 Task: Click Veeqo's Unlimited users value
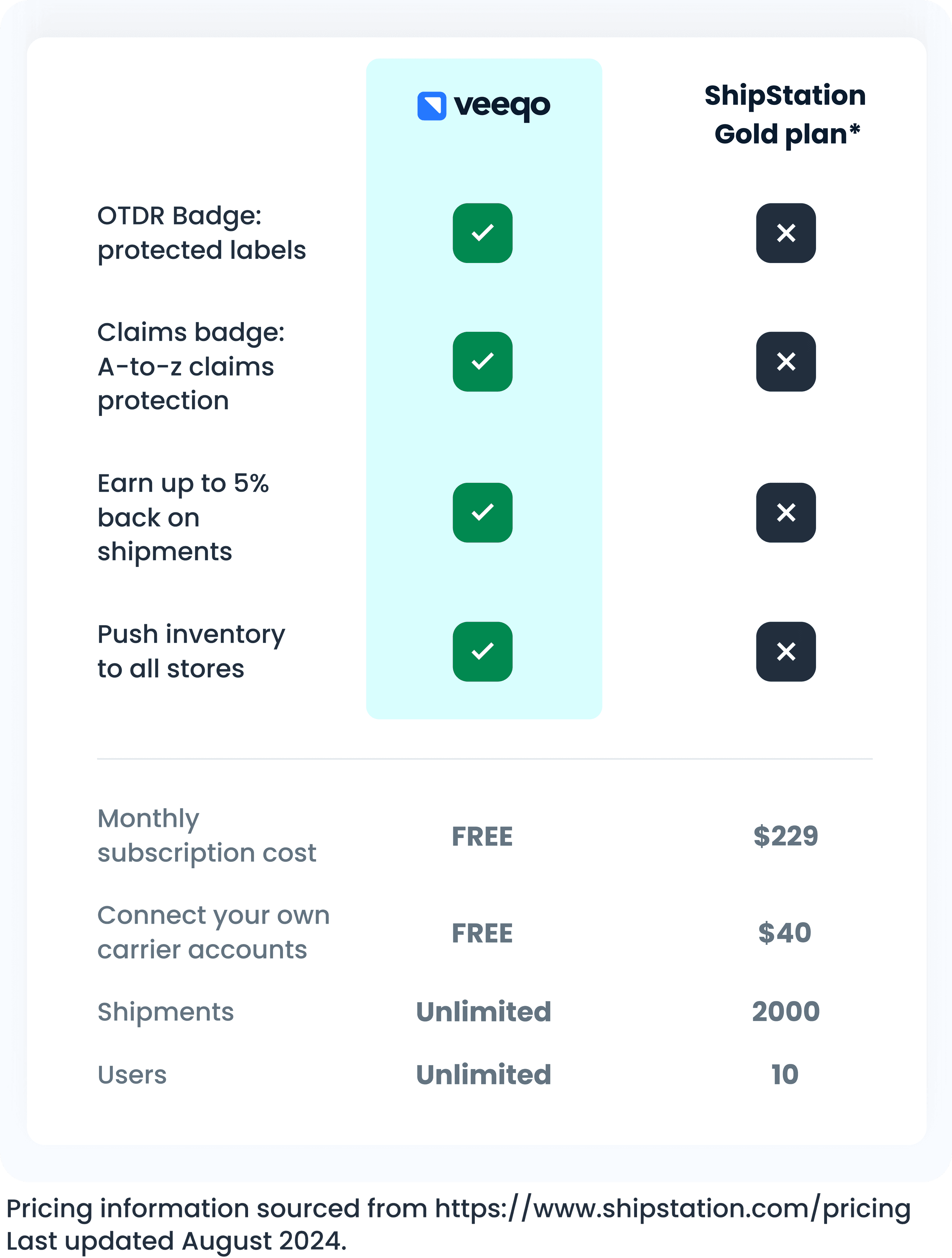point(483,1074)
